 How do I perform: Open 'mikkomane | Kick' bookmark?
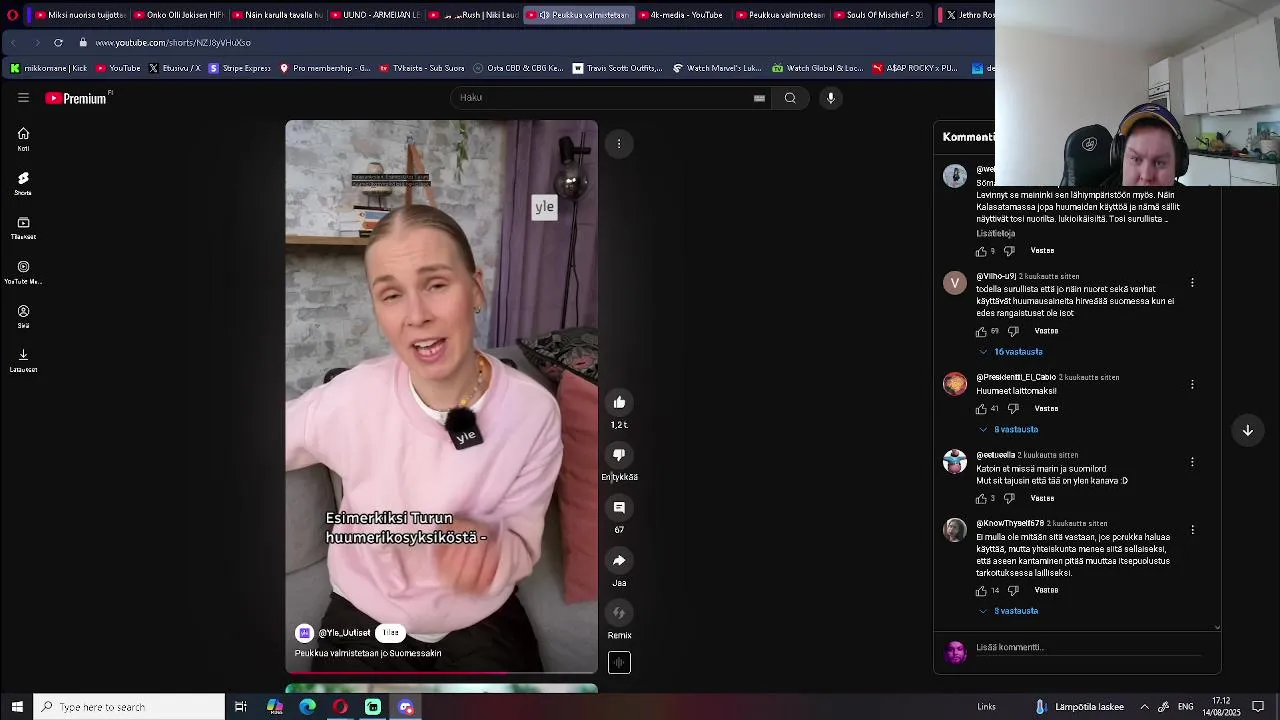pyautogui.click(x=49, y=68)
